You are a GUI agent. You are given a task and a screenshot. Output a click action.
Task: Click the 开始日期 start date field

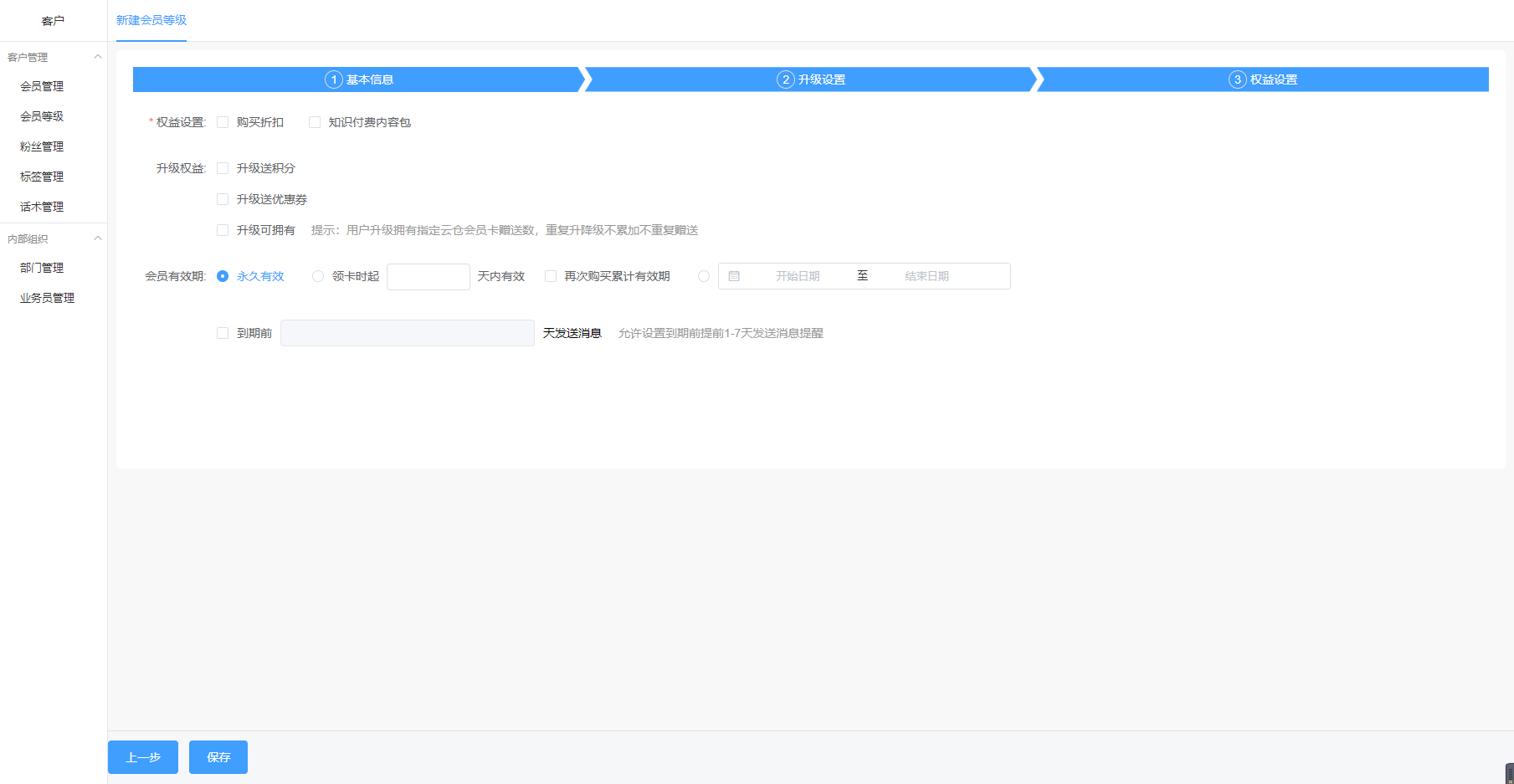798,276
